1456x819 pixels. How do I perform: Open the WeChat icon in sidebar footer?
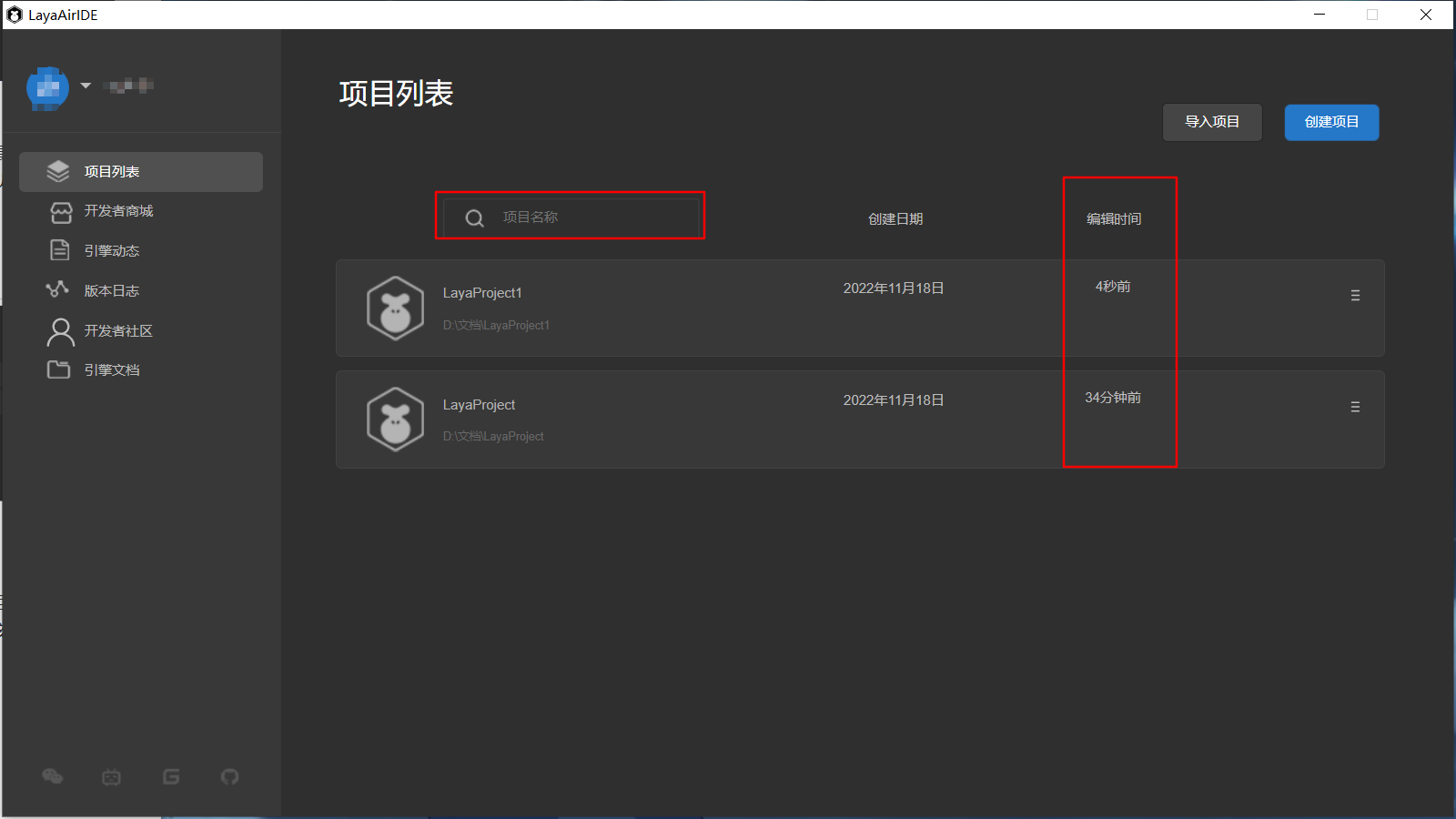point(53,776)
